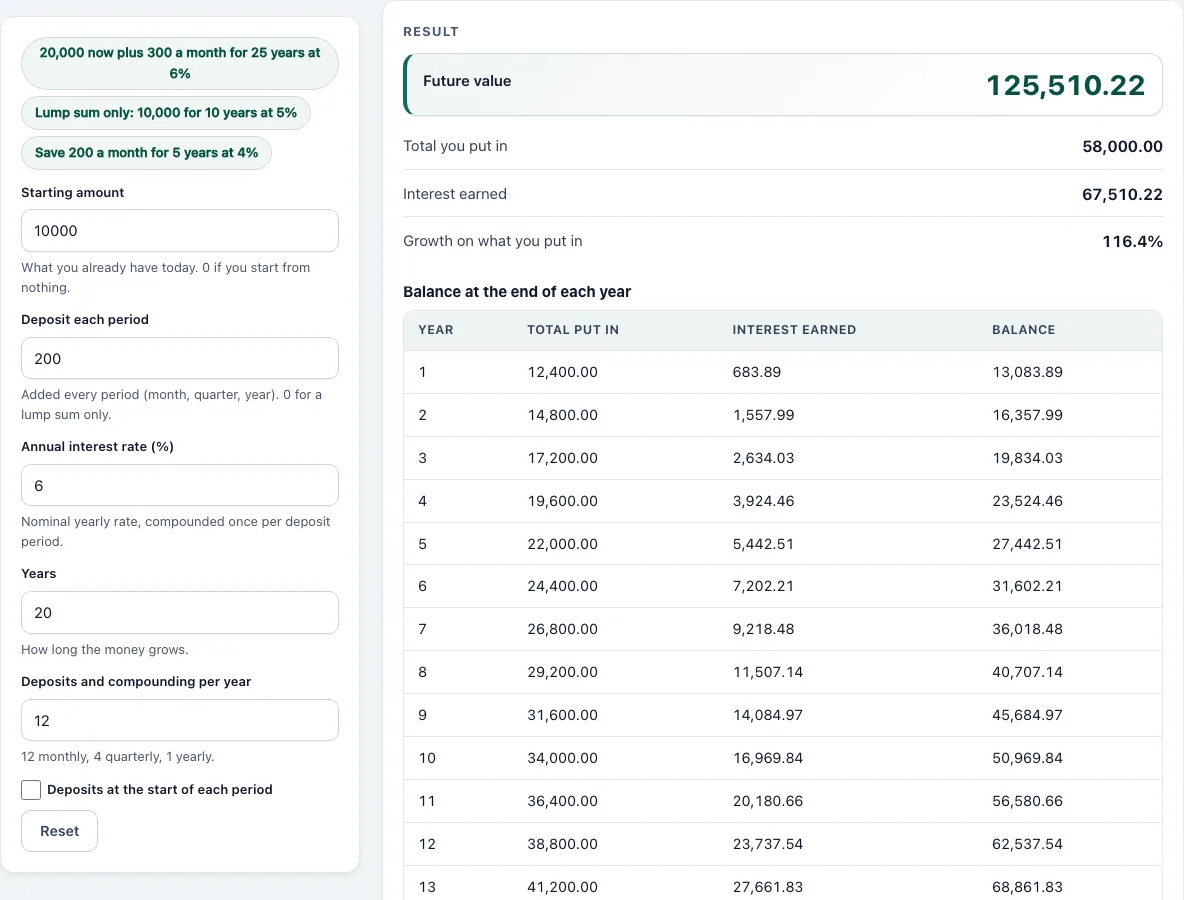Click year 5 total put in 22,000.00
Viewport: 1184px width, 900px height.
(x=563, y=544)
